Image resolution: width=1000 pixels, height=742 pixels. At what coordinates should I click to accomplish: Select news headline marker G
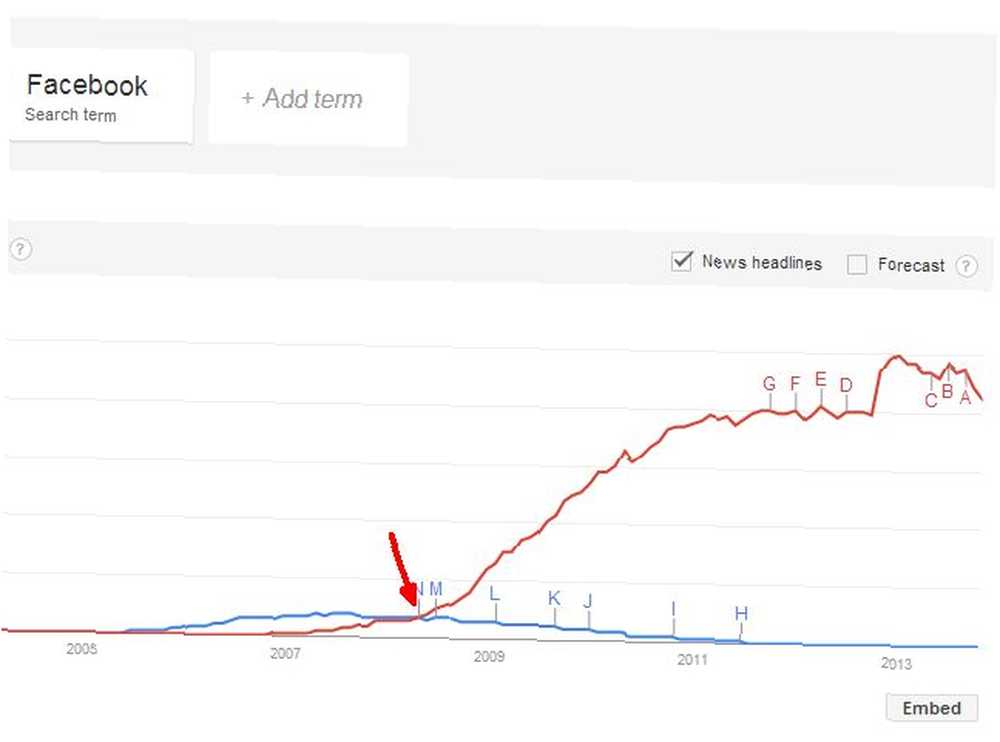click(770, 383)
